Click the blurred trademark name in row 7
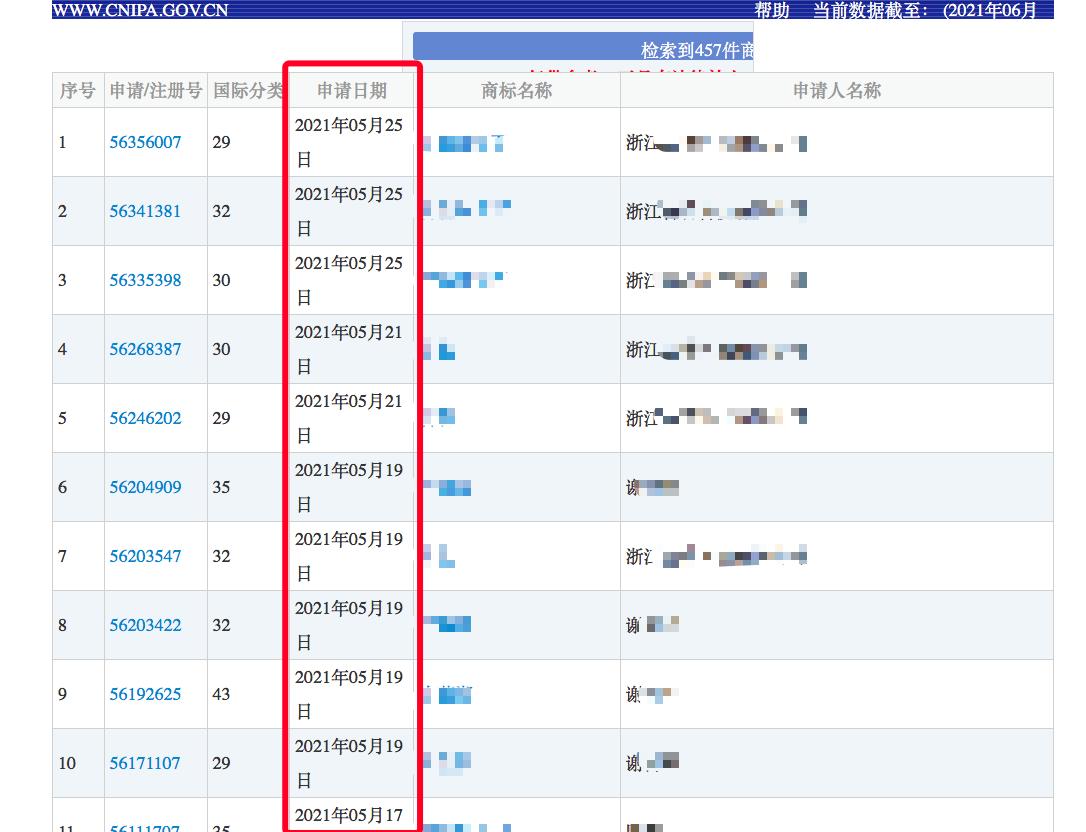This screenshot has width=1086, height=832. tap(439, 556)
